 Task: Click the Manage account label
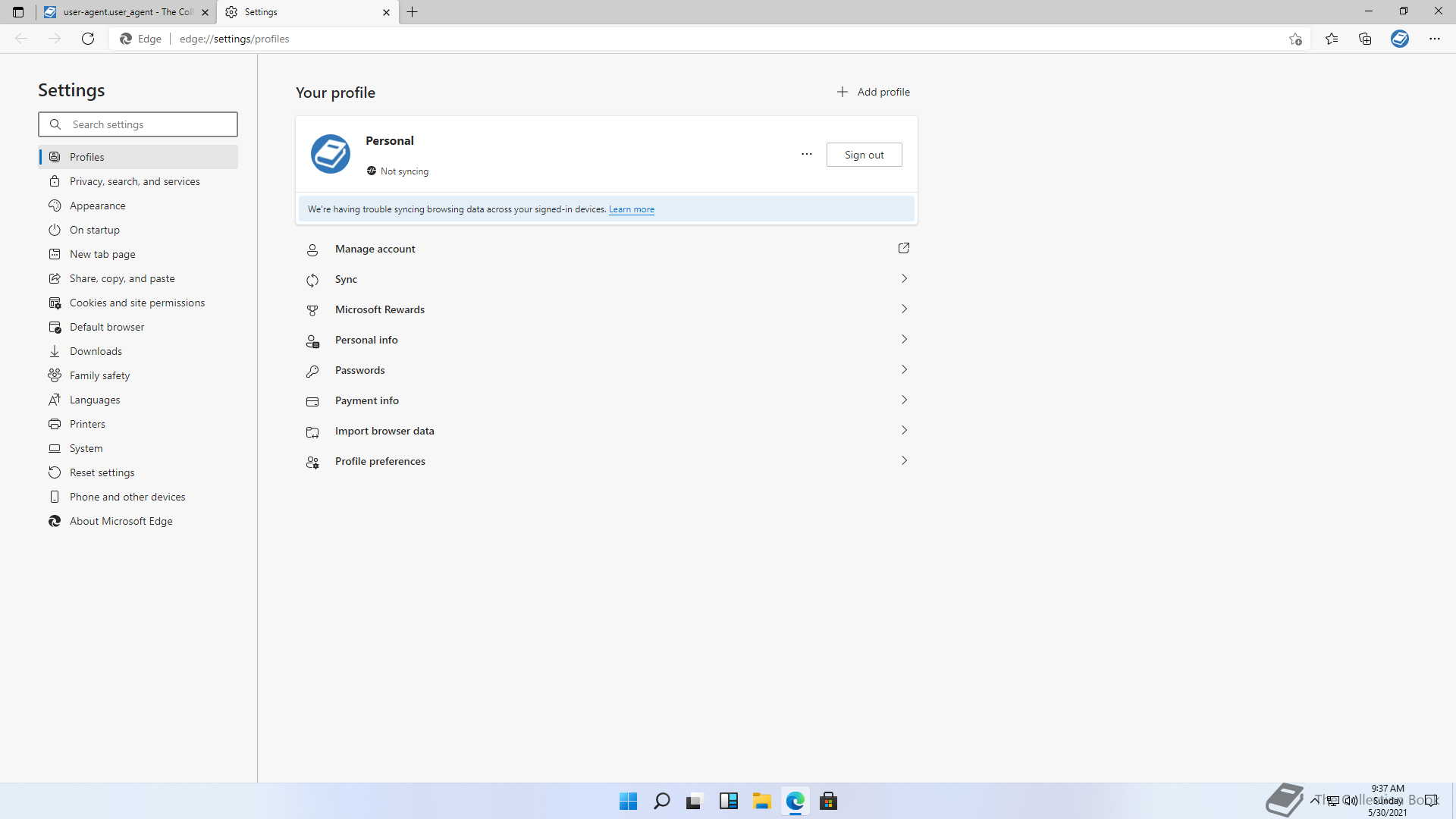click(375, 249)
